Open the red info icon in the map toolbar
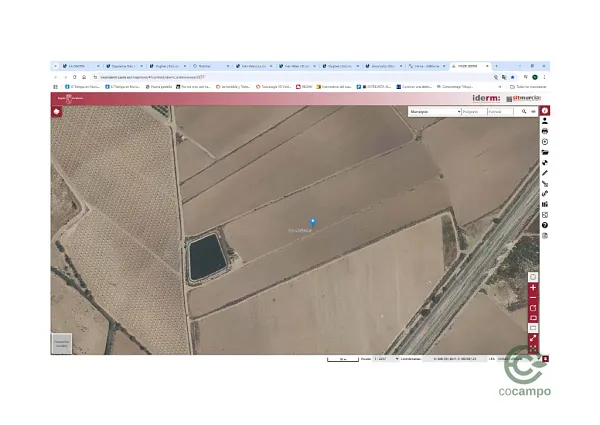This screenshot has height=425, width=600. [545, 111]
